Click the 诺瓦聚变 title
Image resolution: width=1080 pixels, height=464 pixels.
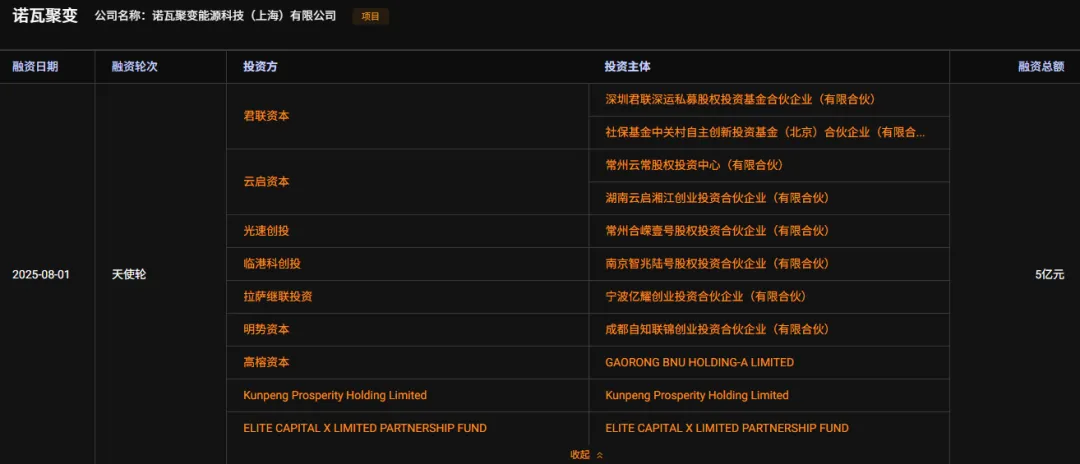pos(45,16)
